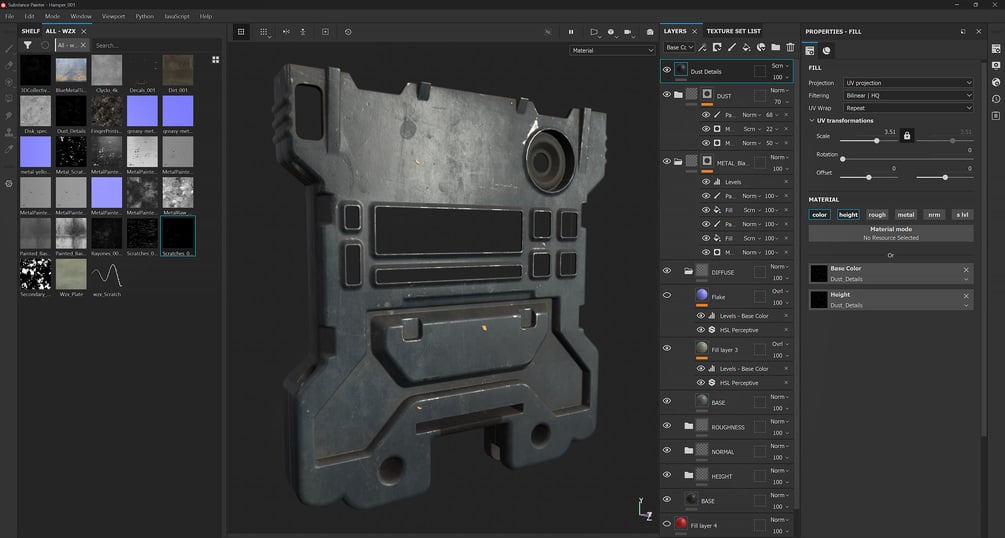
Task: Expand the ROUGHNESS folder with its folder icon
Action: (688, 426)
